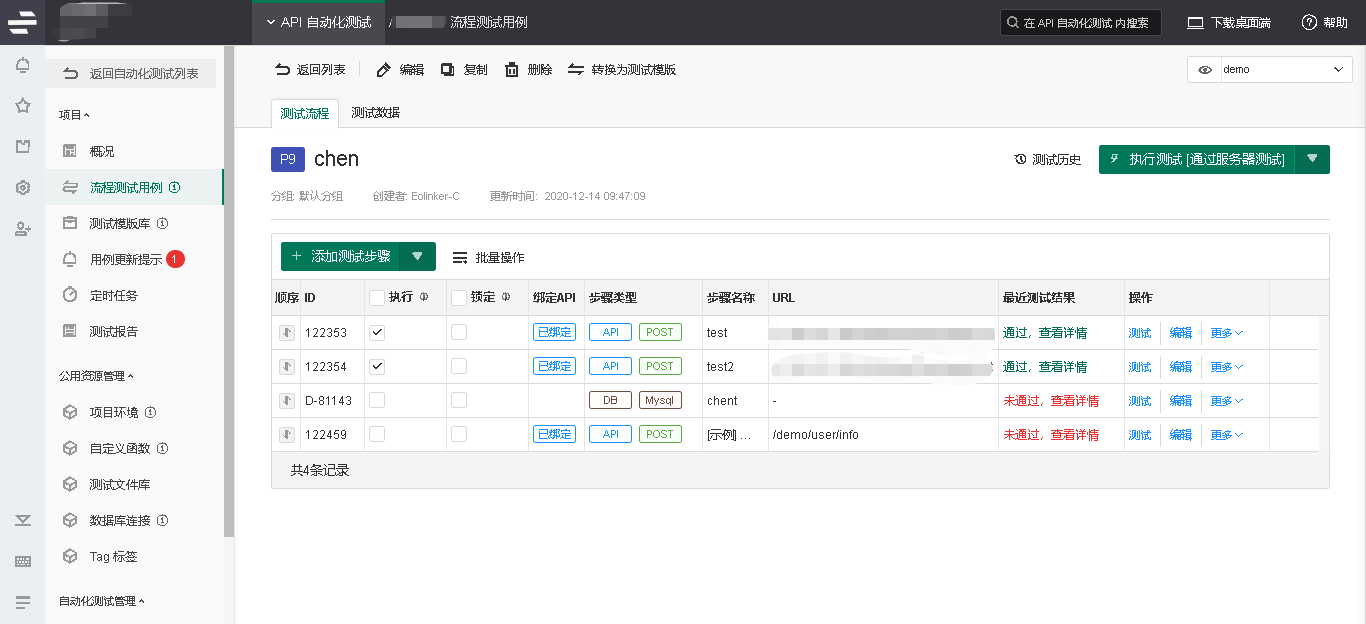This screenshot has width=1366, height=624.
Task: Click the 删除 trash icon in toolbar
Action: [x=512, y=70]
